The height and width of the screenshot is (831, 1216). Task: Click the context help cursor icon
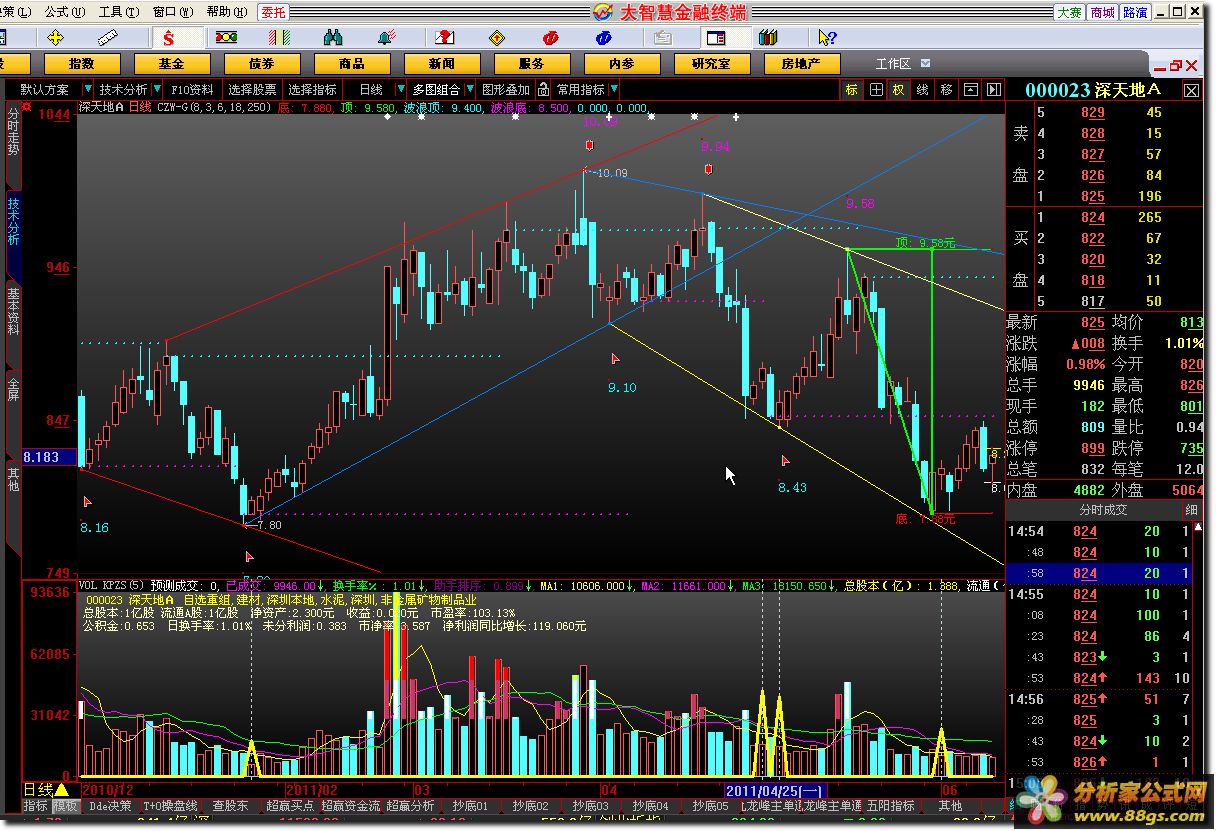[x=826, y=38]
